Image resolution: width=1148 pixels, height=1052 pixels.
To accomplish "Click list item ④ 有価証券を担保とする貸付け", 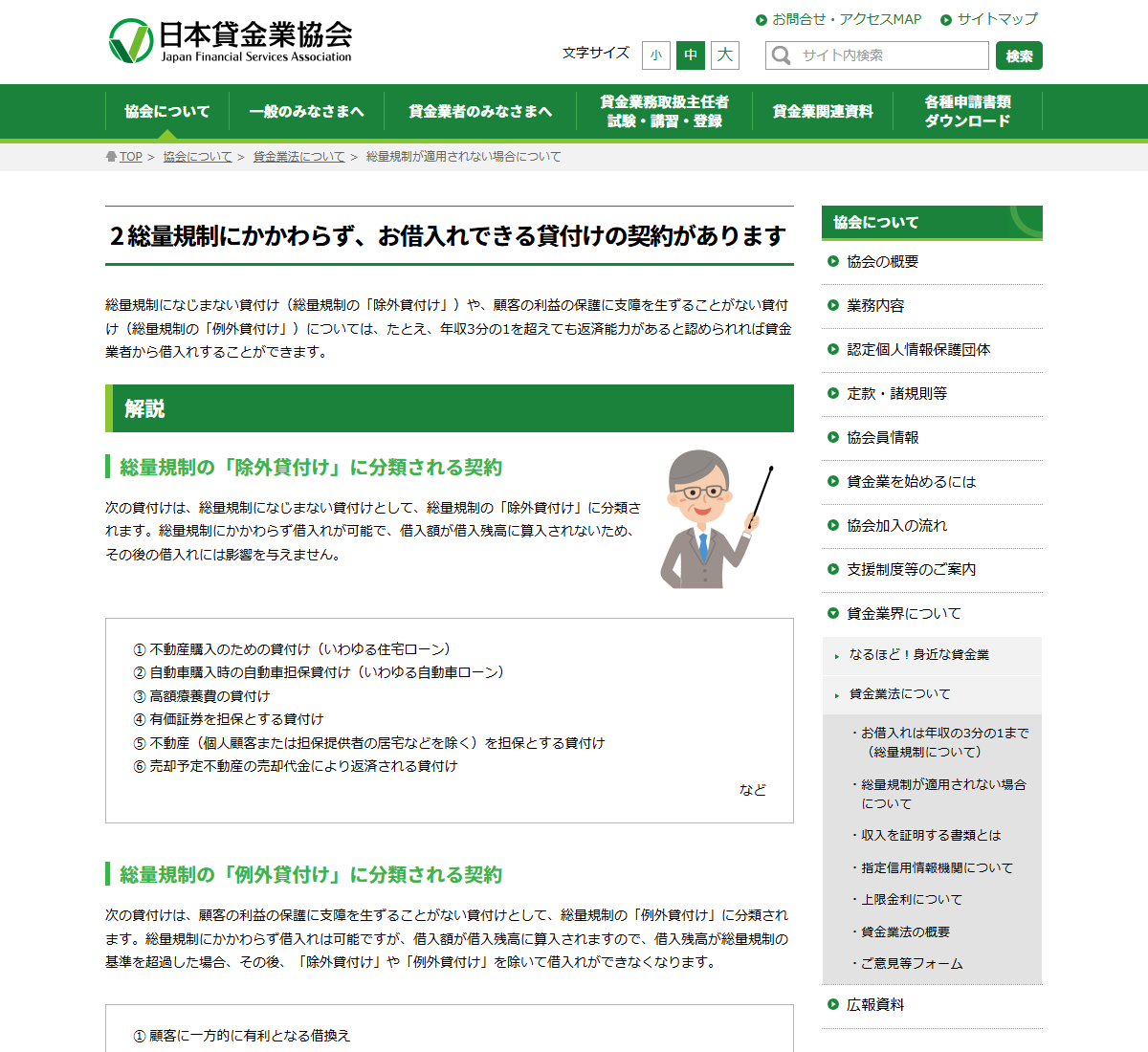I will [x=229, y=719].
